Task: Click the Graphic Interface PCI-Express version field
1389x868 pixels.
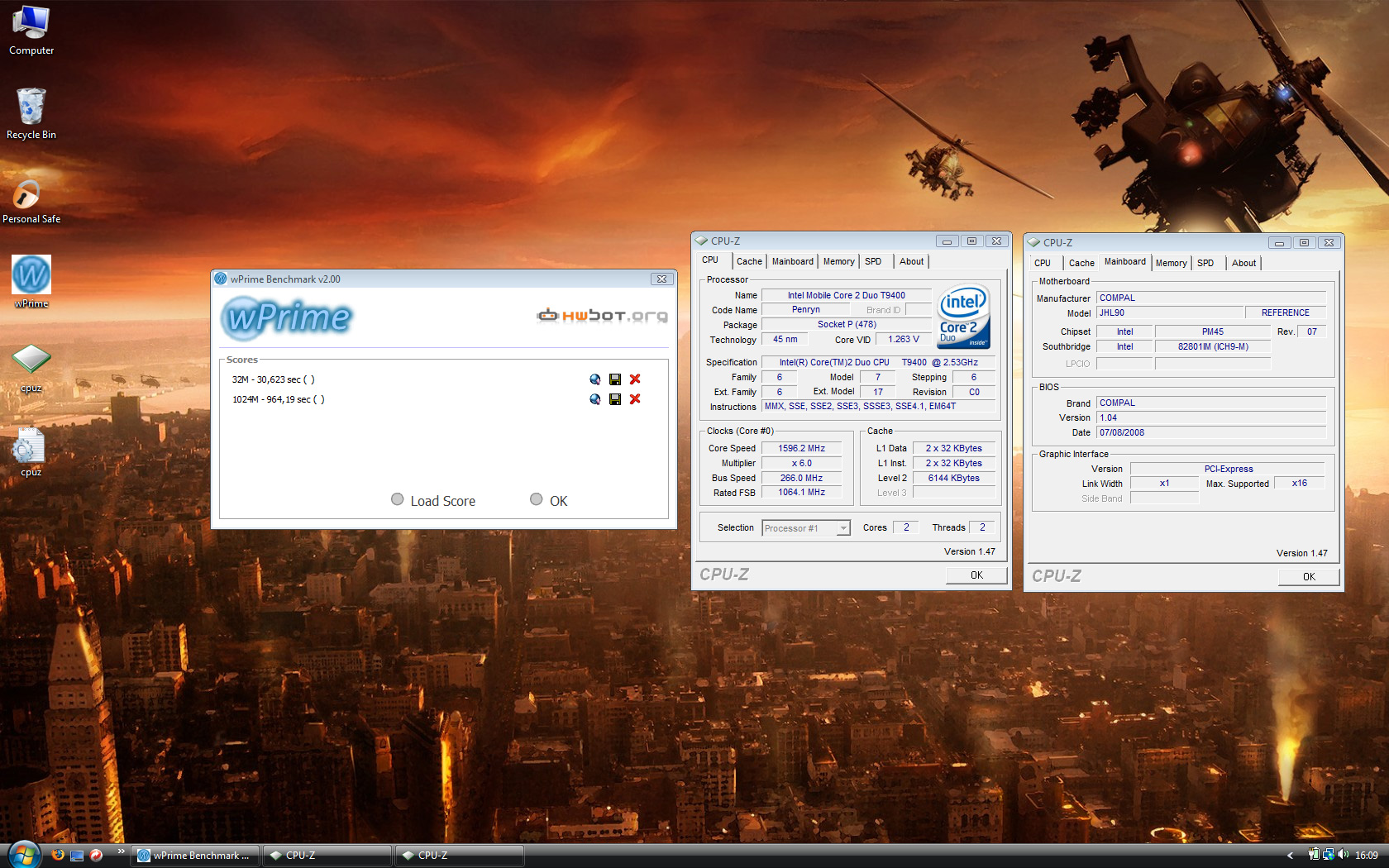Action: point(1228,469)
